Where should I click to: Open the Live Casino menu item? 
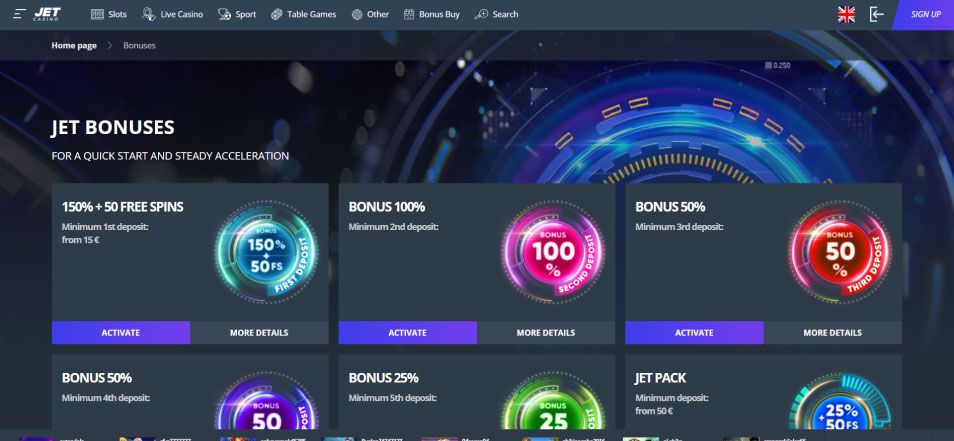click(x=173, y=14)
